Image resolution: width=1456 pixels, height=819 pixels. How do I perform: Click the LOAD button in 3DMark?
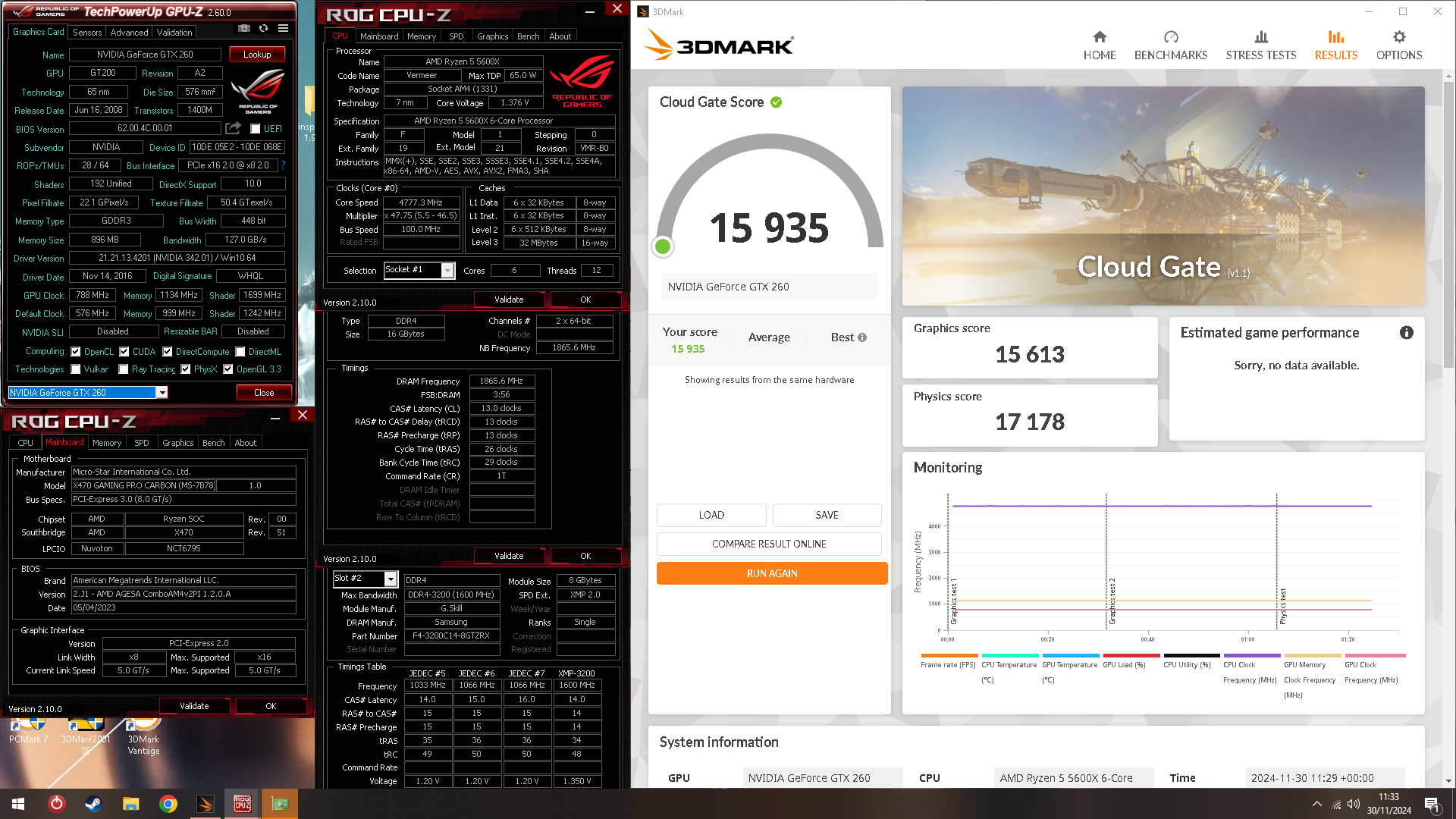[x=711, y=516]
